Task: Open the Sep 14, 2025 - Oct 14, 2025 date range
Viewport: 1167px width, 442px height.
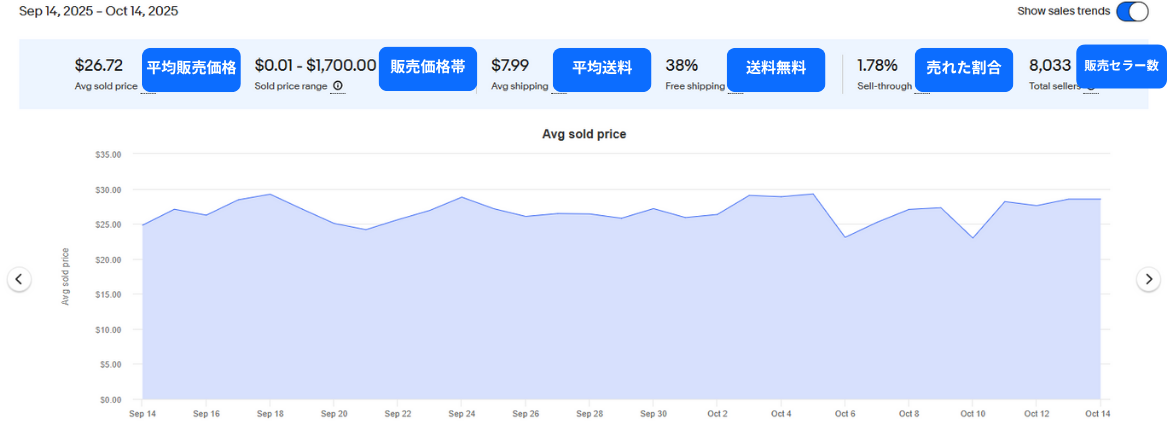Action: 98,11
